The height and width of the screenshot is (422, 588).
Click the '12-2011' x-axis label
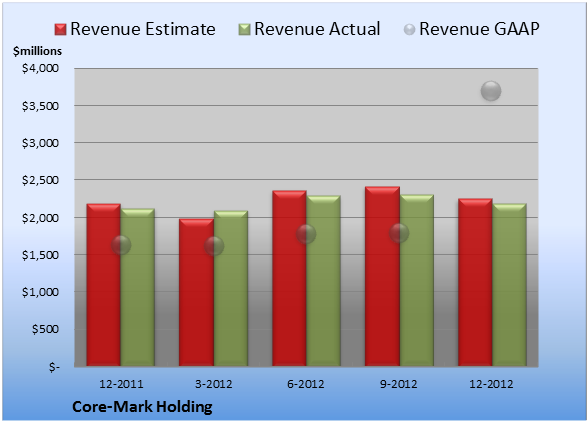tap(121, 384)
